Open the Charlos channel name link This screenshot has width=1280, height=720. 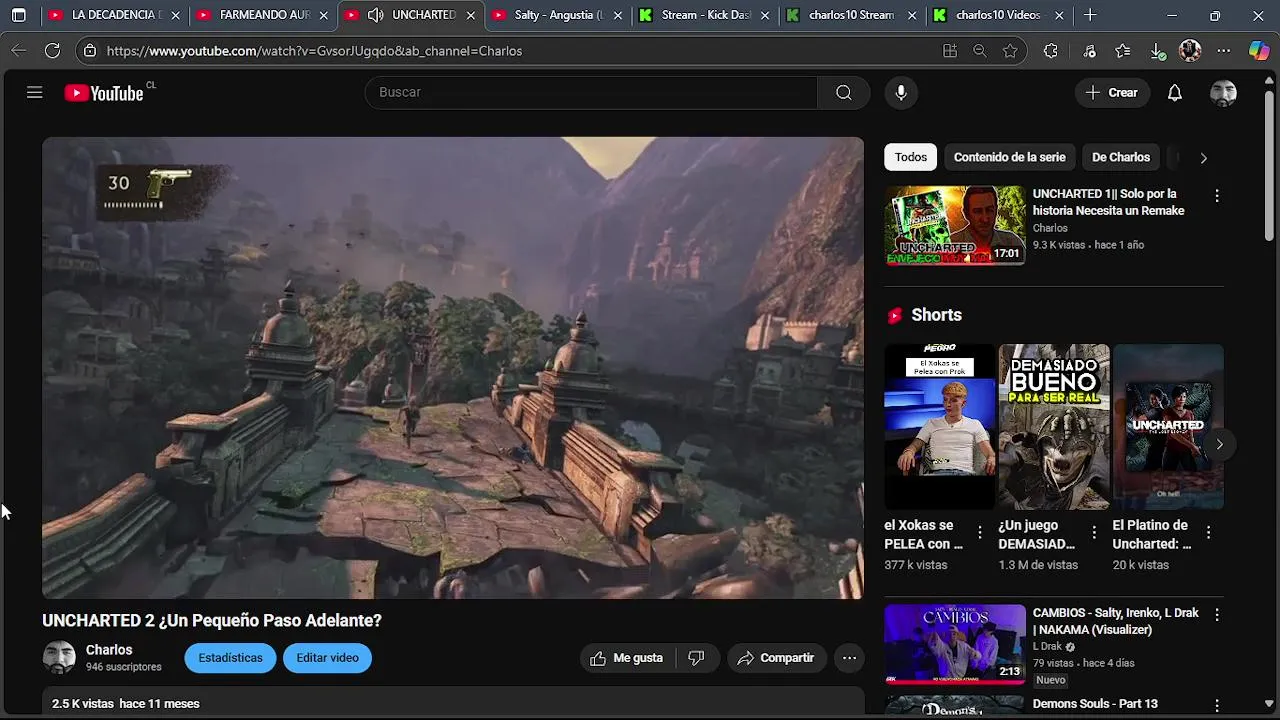click(109, 650)
